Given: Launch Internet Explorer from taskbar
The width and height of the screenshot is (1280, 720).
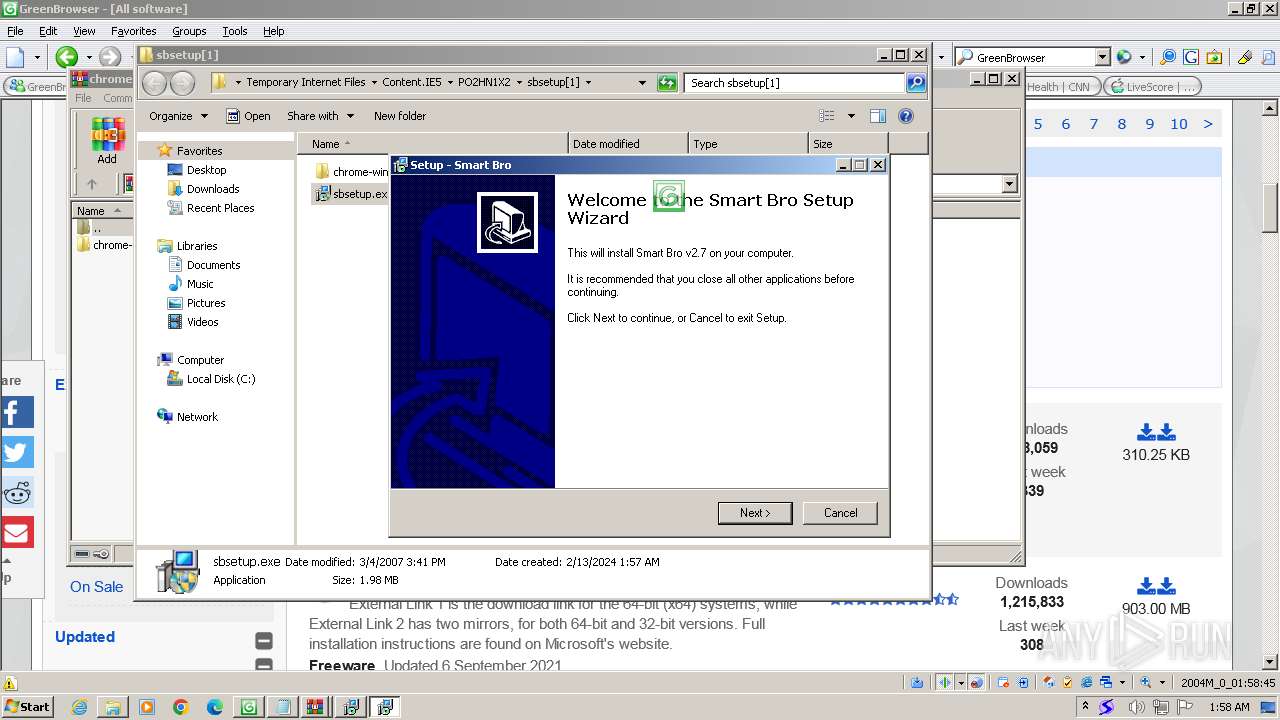Looking at the screenshot, I should coord(79,707).
